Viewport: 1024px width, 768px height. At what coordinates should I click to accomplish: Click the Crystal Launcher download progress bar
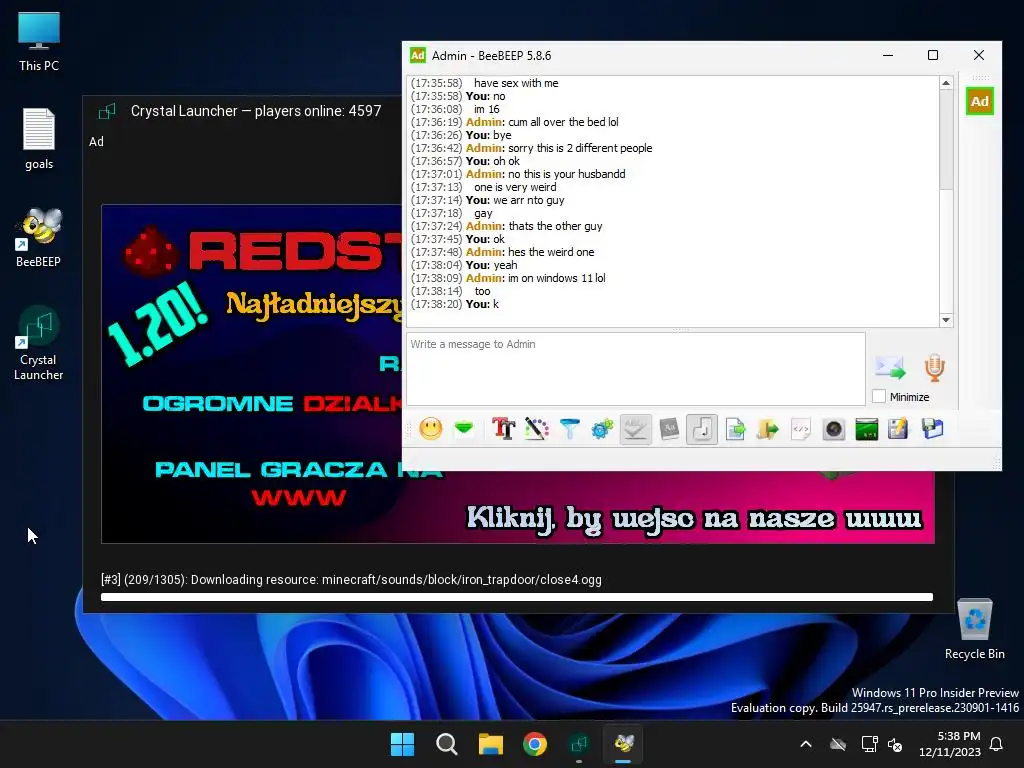(x=517, y=597)
